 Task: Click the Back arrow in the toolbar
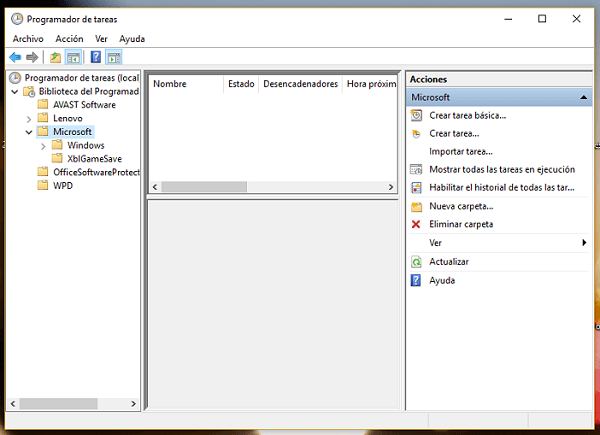pos(15,57)
